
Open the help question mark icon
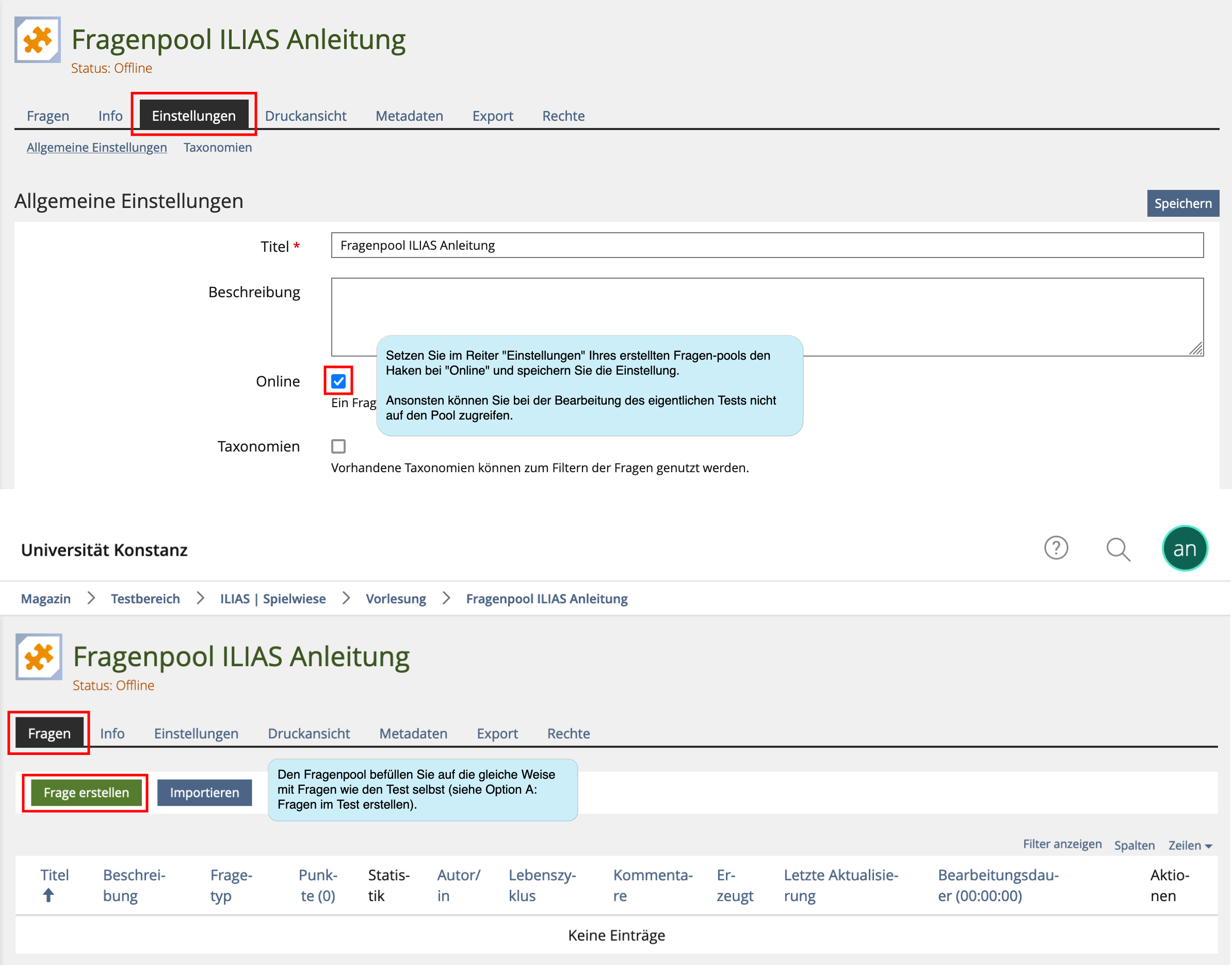coord(1056,548)
